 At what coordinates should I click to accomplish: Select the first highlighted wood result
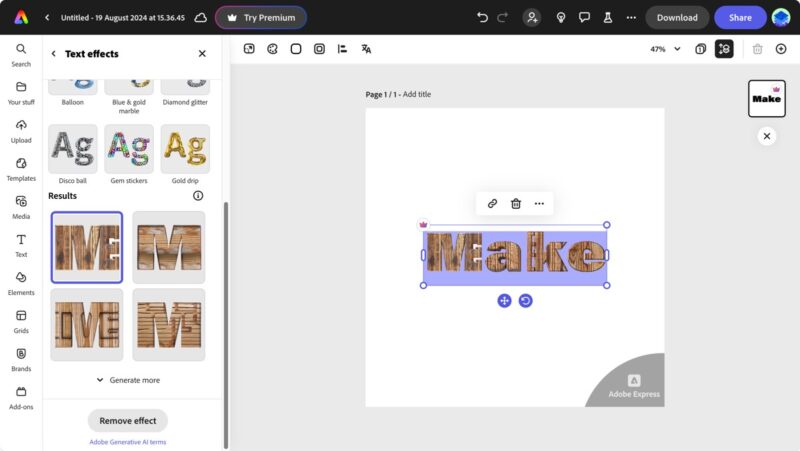(87, 247)
